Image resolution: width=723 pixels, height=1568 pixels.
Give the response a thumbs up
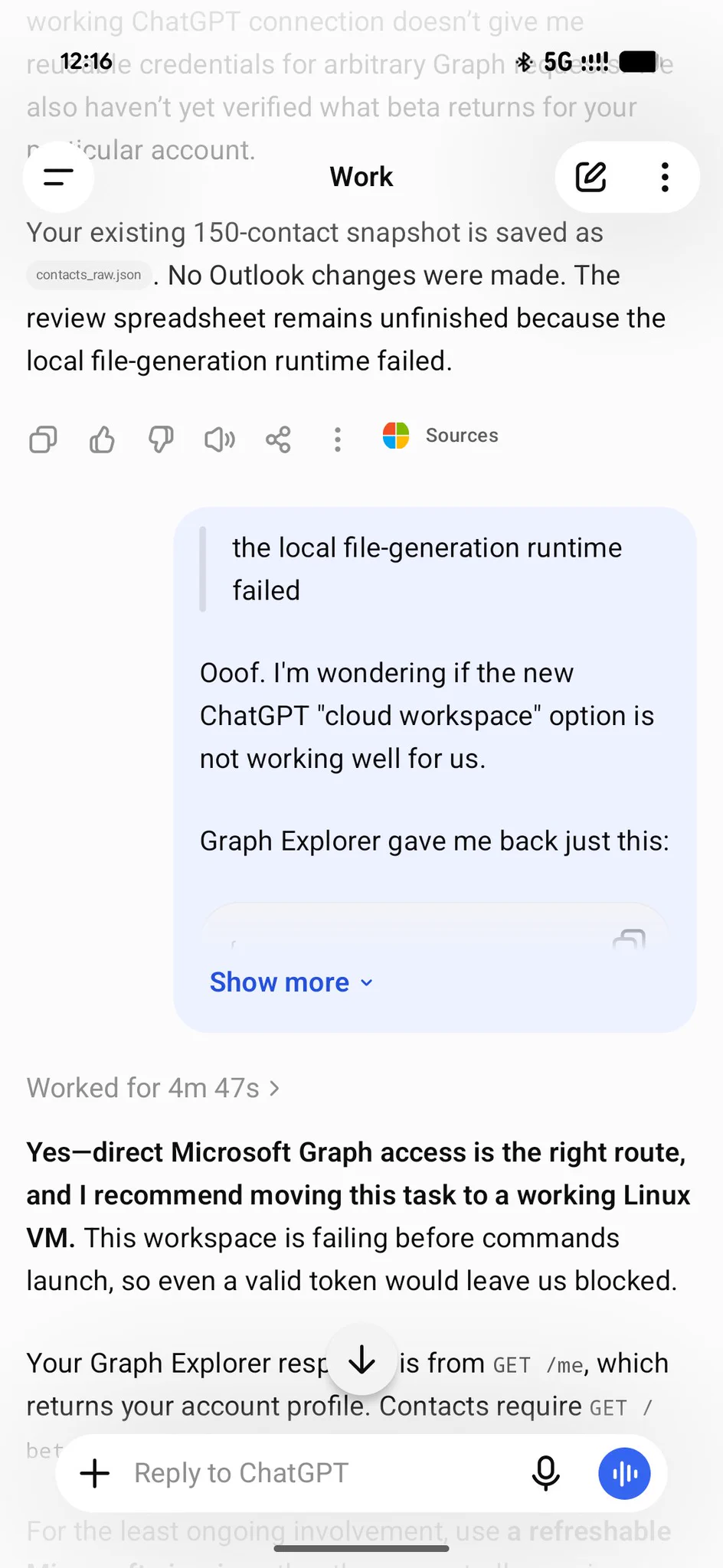102,439
